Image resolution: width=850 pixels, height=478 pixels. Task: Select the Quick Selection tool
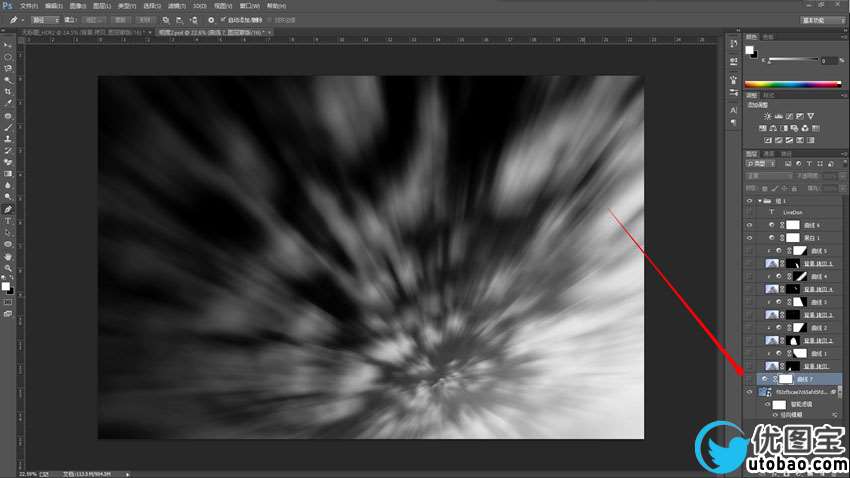(8, 80)
